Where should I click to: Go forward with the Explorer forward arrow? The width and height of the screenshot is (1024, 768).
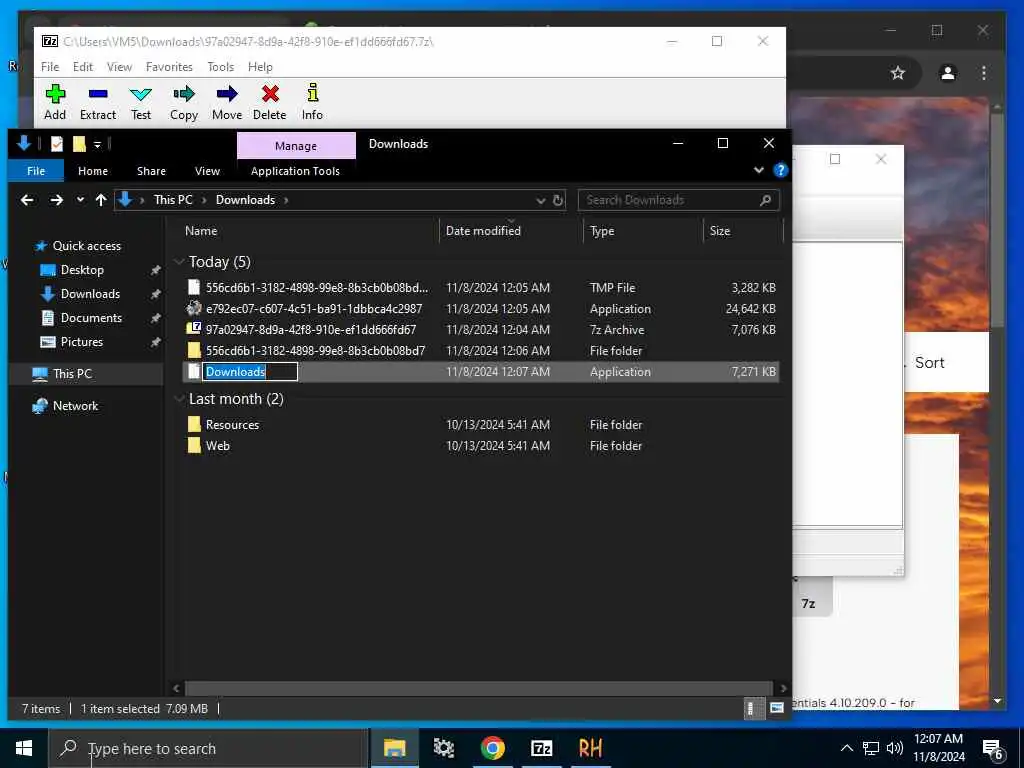(57, 200)
